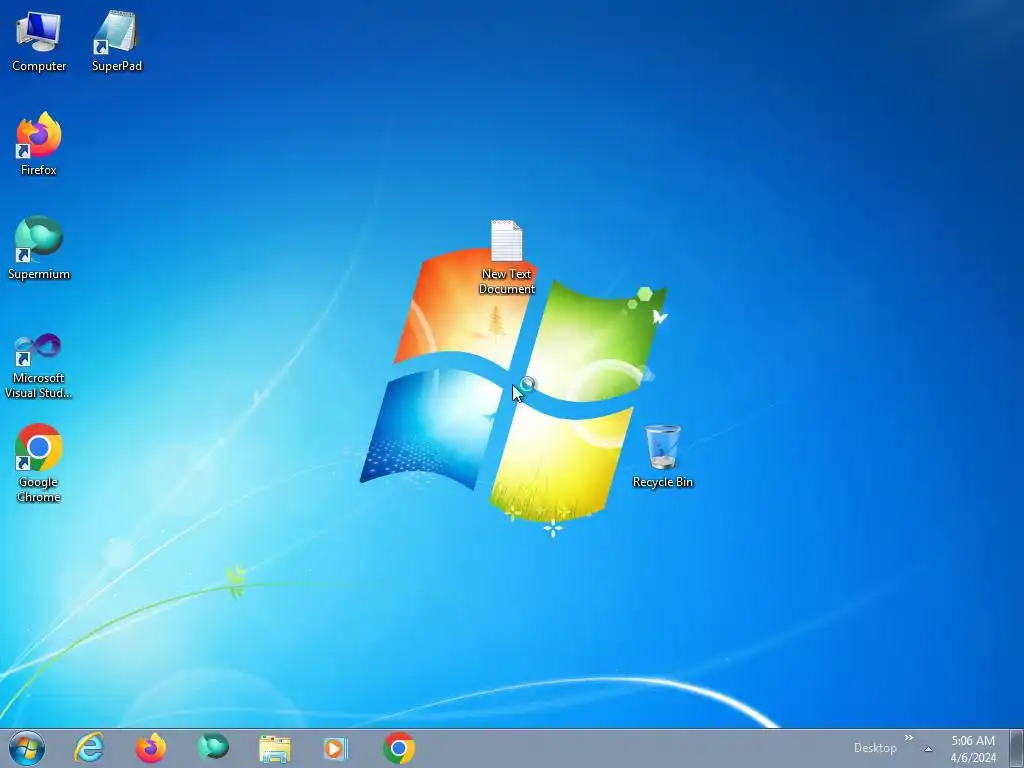Open Windows Explorer from the taskbar
This screenshot has height=768, width=1024.
(275, 749)
